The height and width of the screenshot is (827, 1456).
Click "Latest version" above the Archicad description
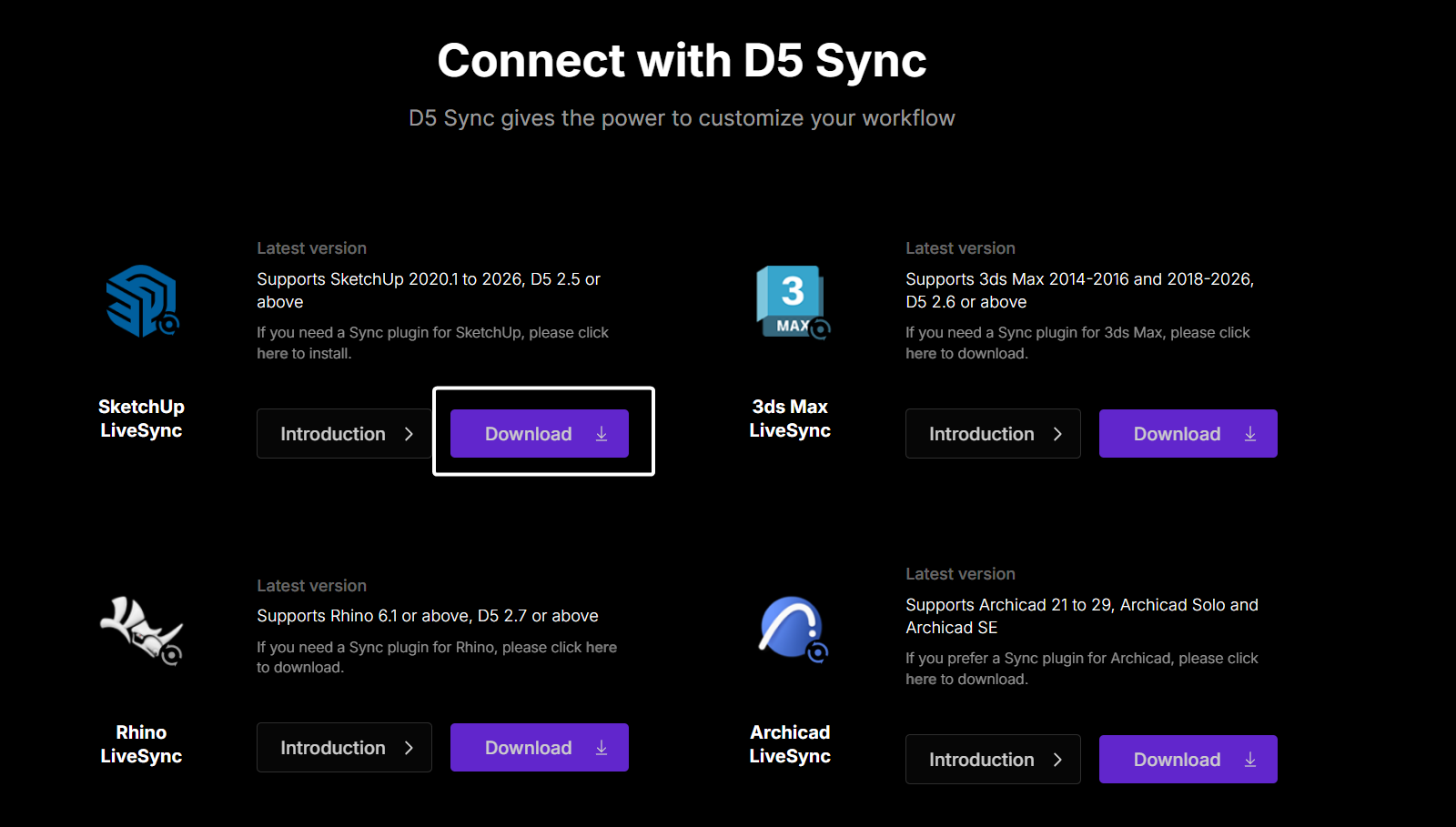point(960,574)
